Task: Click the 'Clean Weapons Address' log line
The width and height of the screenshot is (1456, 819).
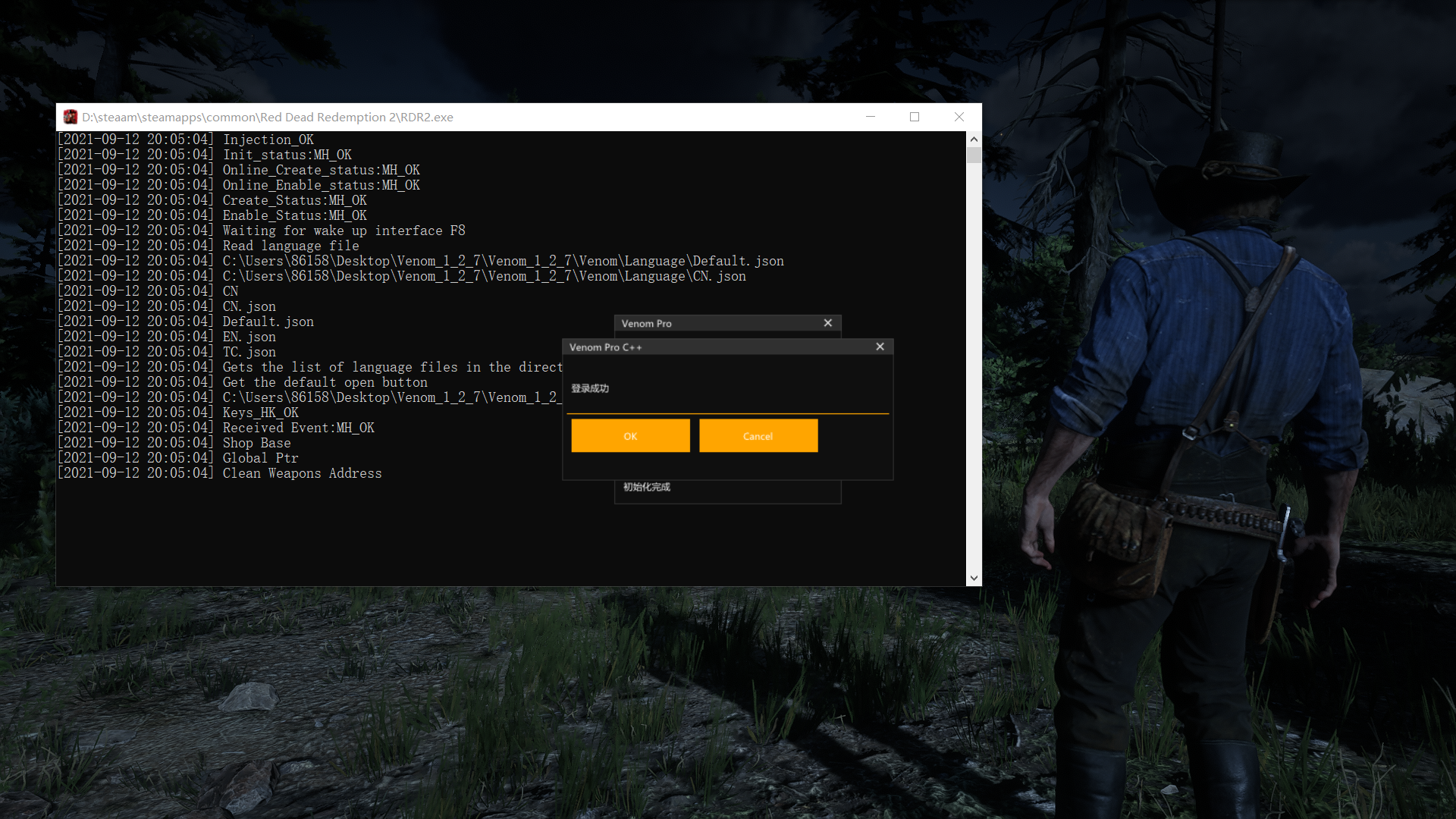Action: click(220, 473)
